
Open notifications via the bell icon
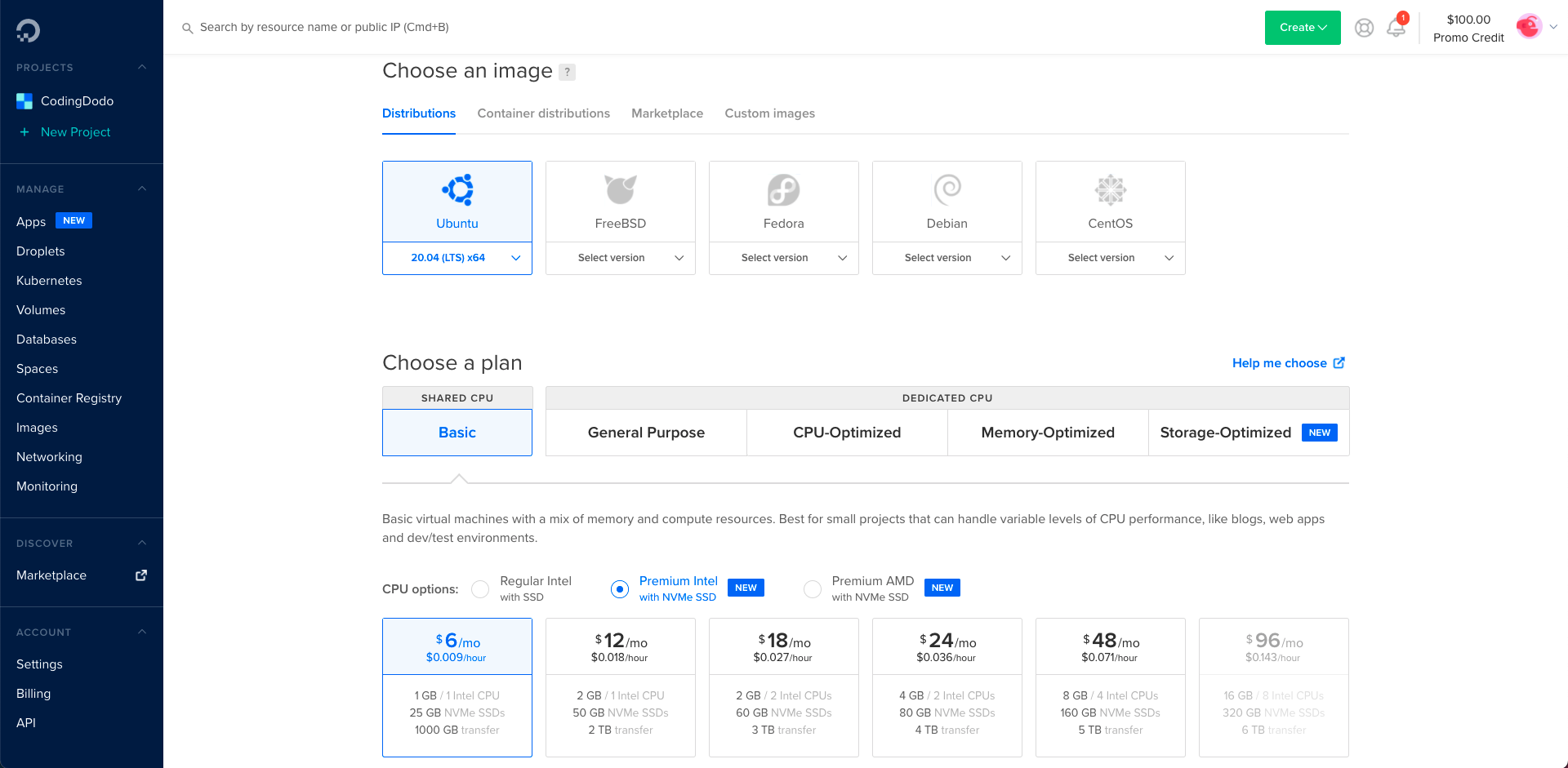click(1396, 27)
